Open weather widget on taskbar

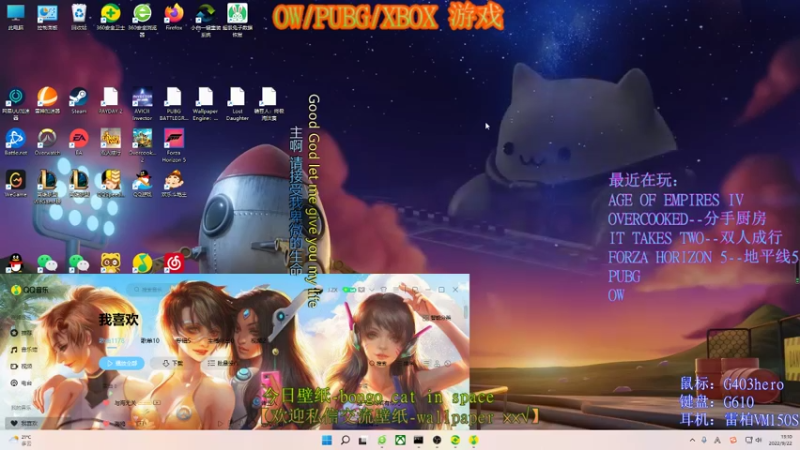pos(20,440)
